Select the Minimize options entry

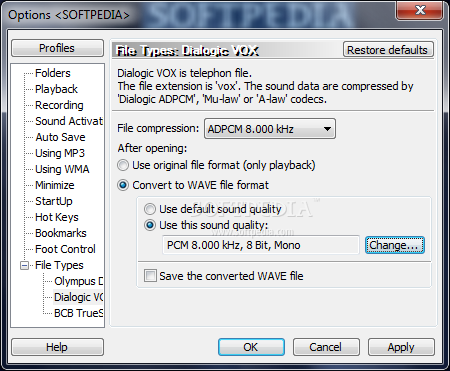pos(55,185)
